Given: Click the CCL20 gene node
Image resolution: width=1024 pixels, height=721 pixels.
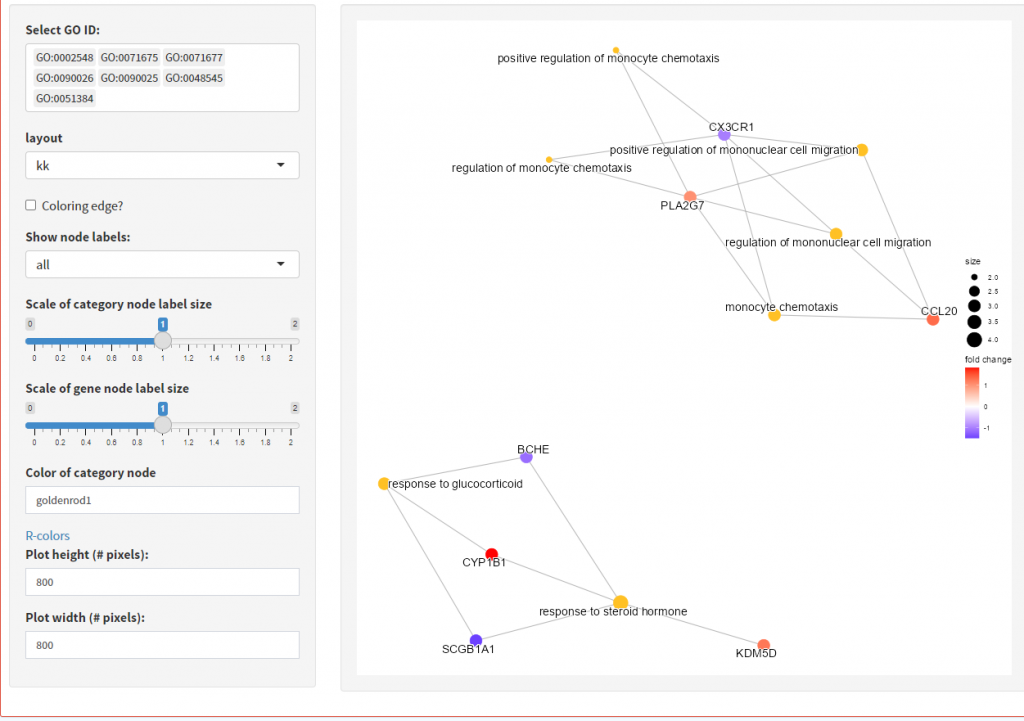Looking at the screenshot, I should (933, 319).
